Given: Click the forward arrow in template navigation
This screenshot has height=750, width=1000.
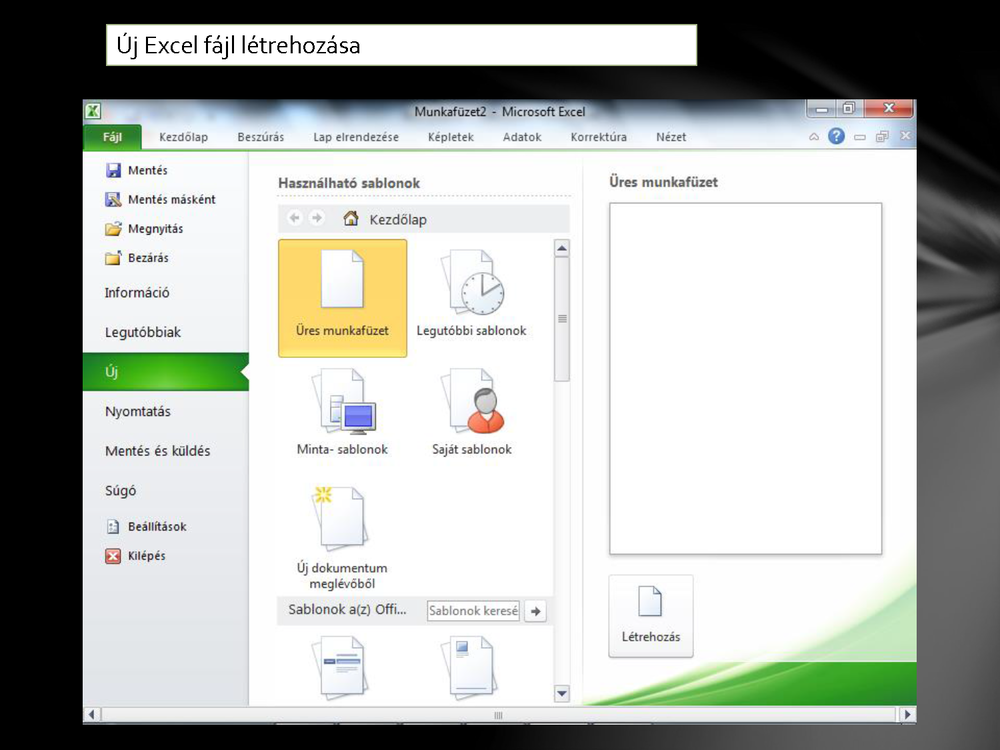Looking at the screenshot, I should [x=316, y=218].
